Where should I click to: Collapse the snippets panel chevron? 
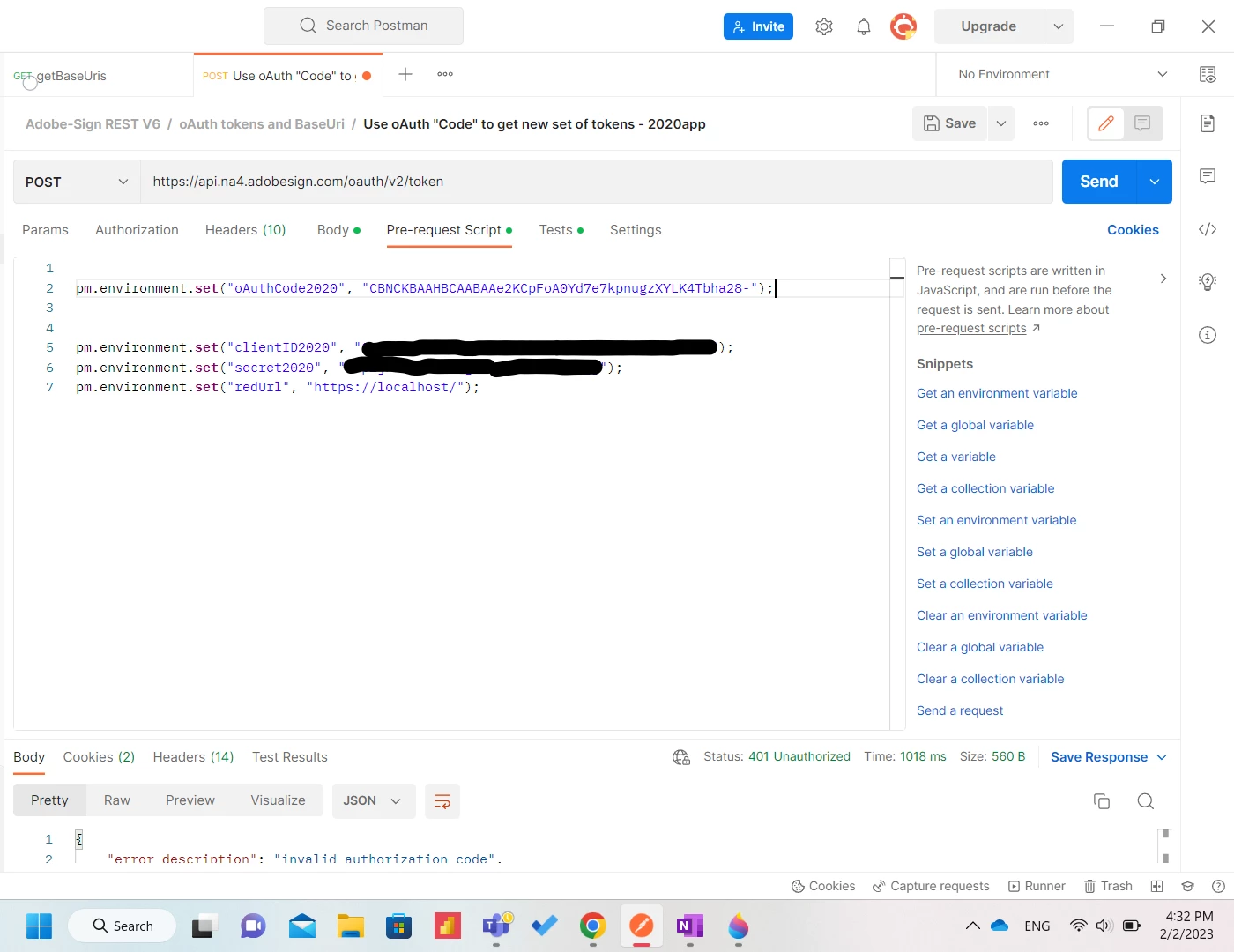(1163, 279)
